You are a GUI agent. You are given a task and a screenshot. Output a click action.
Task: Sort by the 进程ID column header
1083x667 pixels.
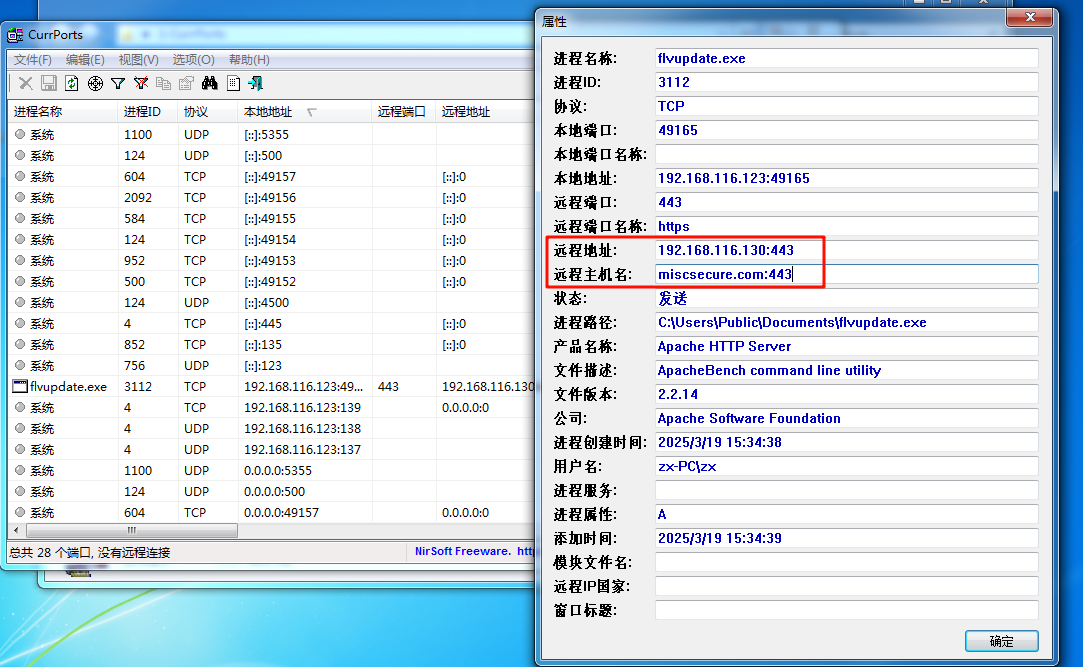[142, 112]
